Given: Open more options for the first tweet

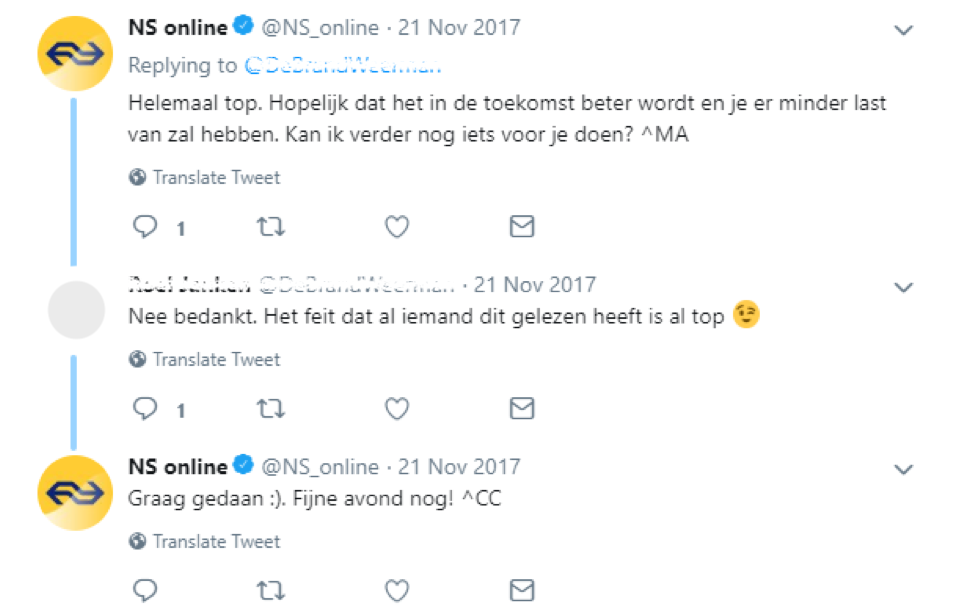Looking at the screenshot, I should [903, 30].
